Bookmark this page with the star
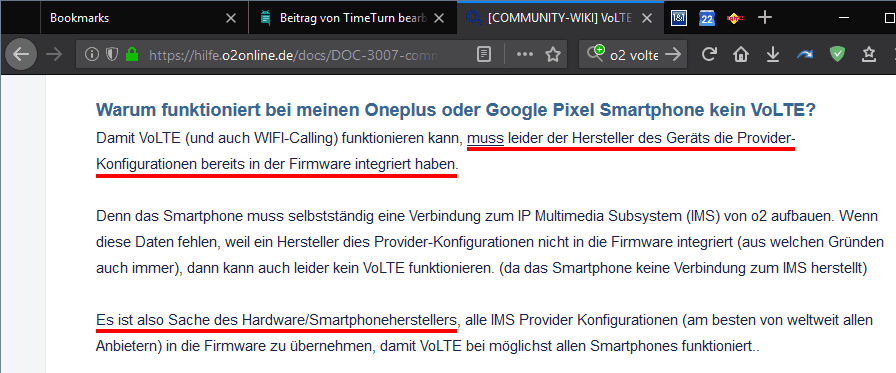This screenshot has height=373, width=896. [x=552, y=54]
